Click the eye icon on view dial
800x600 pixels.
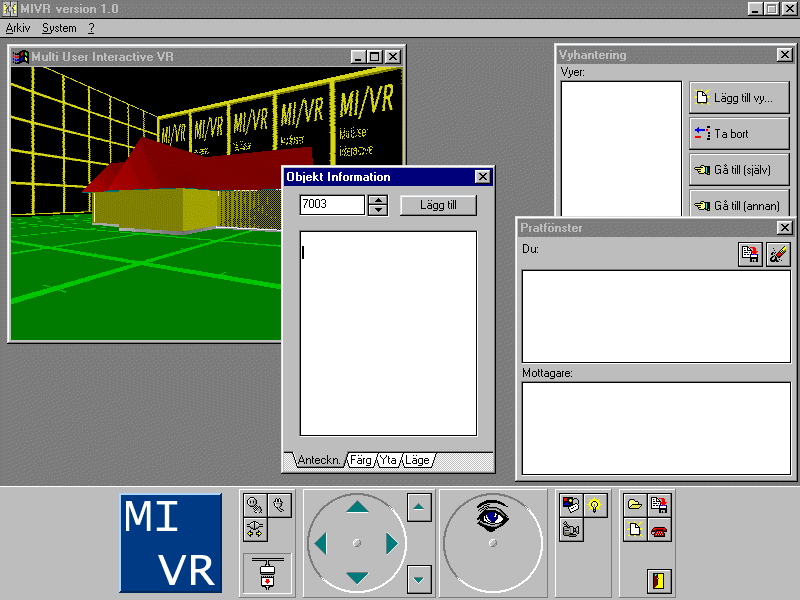(x=492, y=518)
